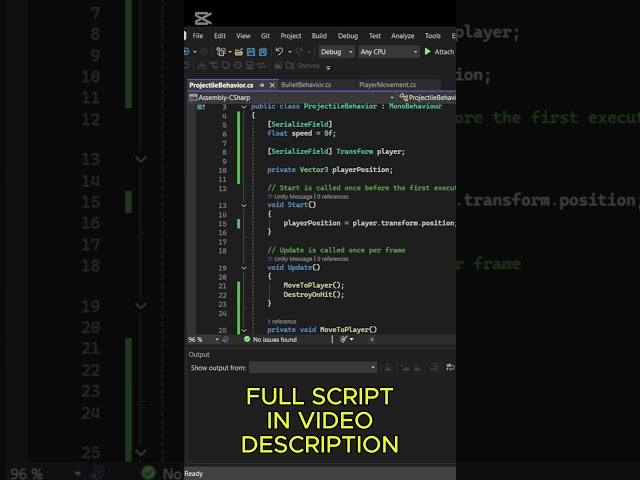Viewport: 640px width, 480px height.
Task: Click the Open File folder icon
Action: (239, 52)
